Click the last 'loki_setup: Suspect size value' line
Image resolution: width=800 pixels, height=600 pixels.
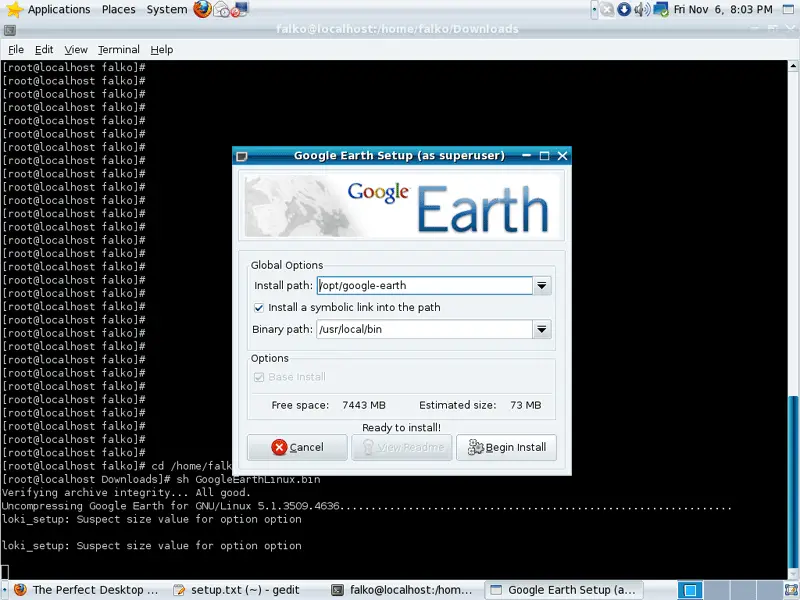point(152,546)
